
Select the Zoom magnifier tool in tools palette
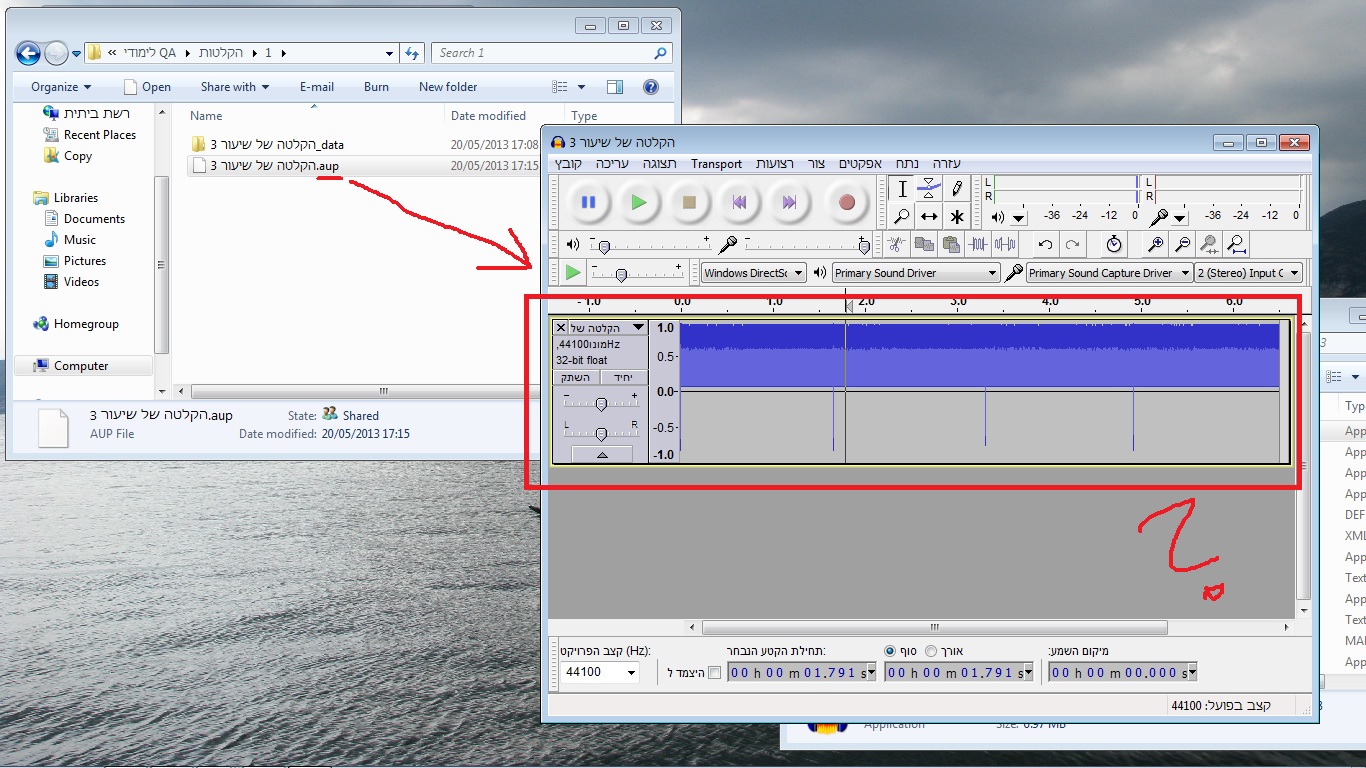pos(902,216)
